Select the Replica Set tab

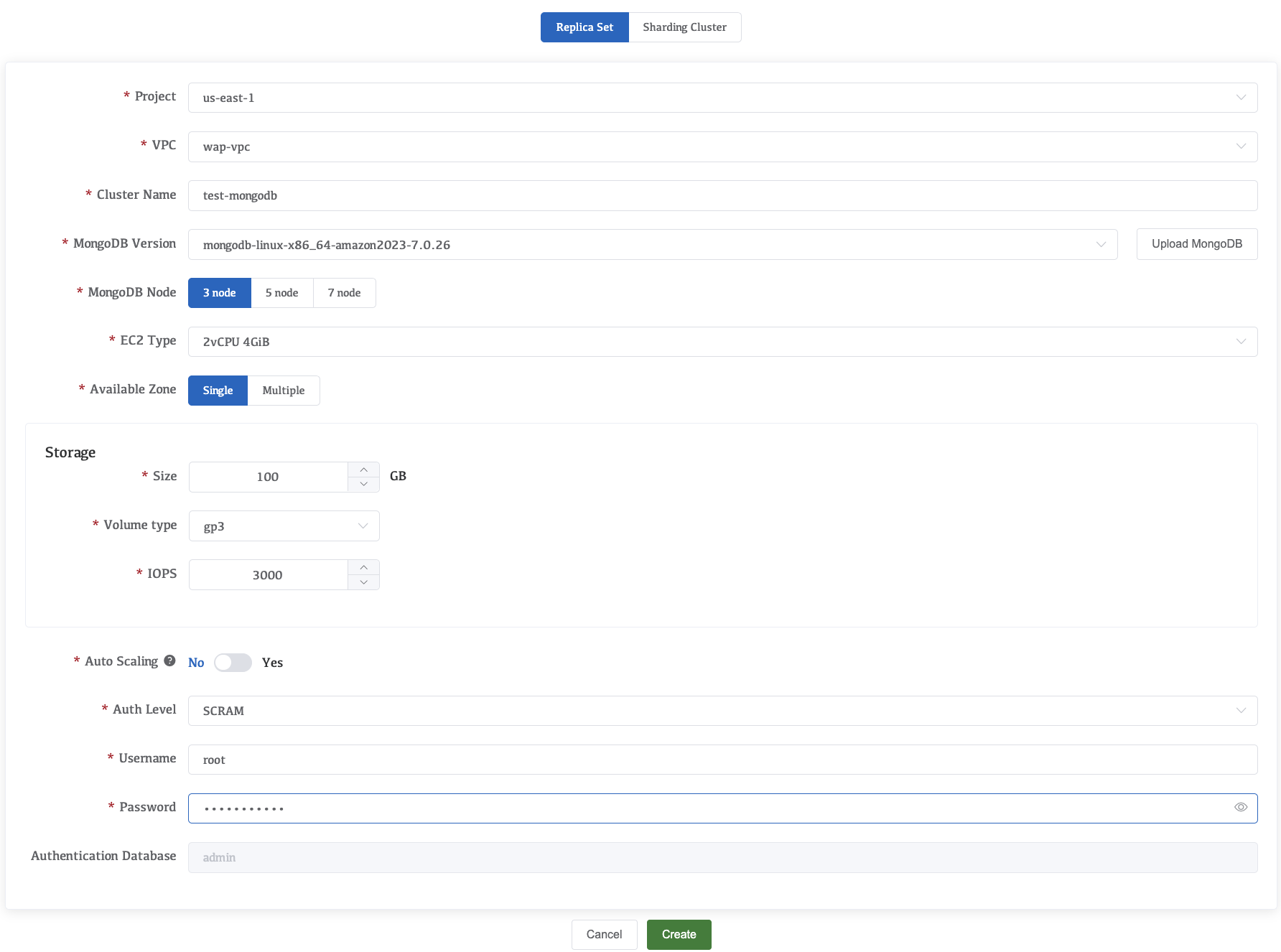tap(584, 27)
